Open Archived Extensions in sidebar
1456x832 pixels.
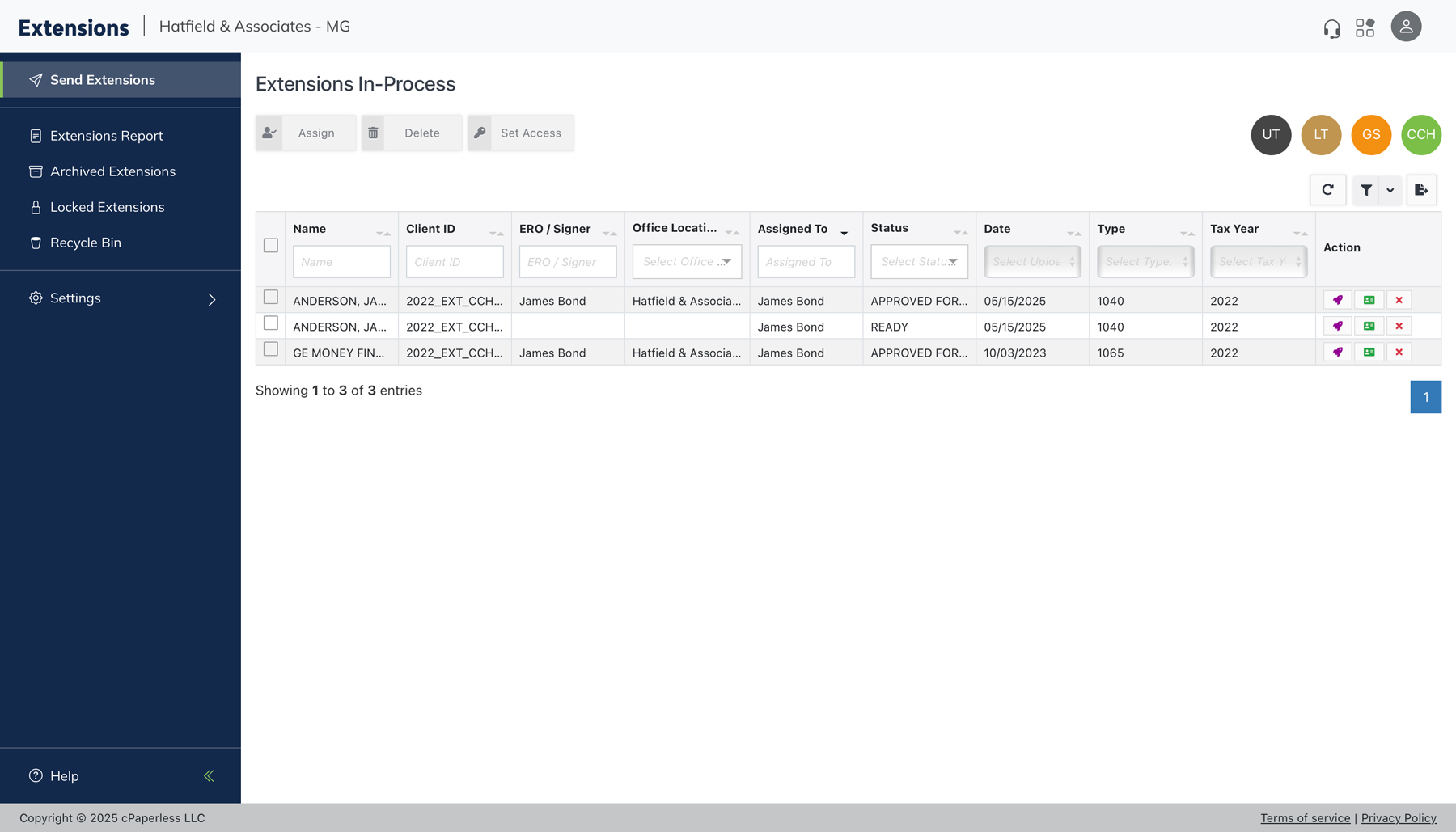pos(112,171)
